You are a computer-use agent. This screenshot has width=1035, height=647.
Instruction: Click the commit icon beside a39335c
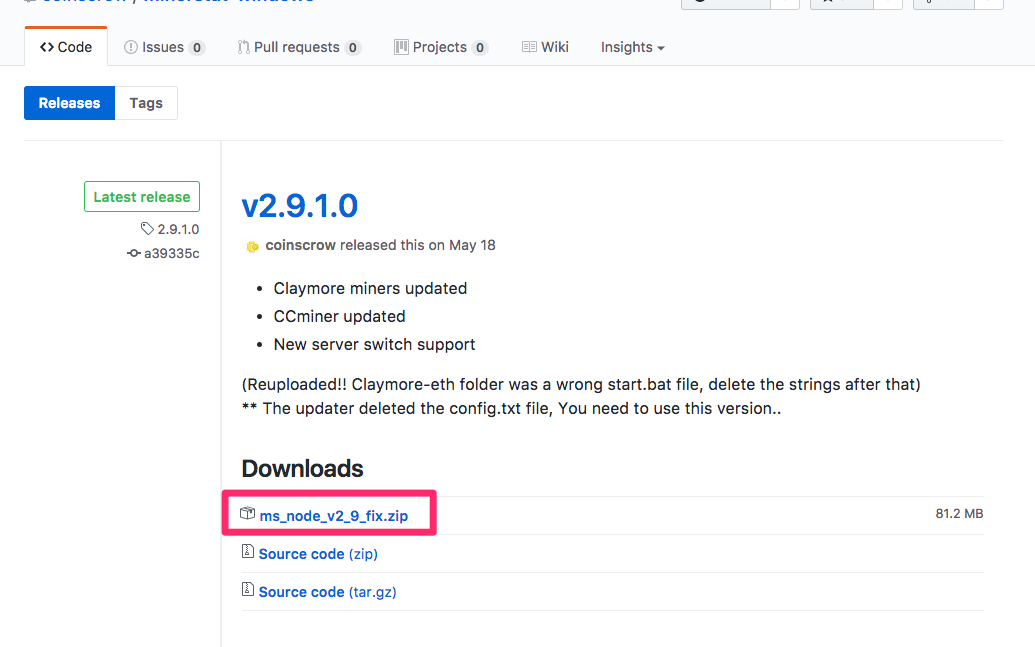[134, 254]
